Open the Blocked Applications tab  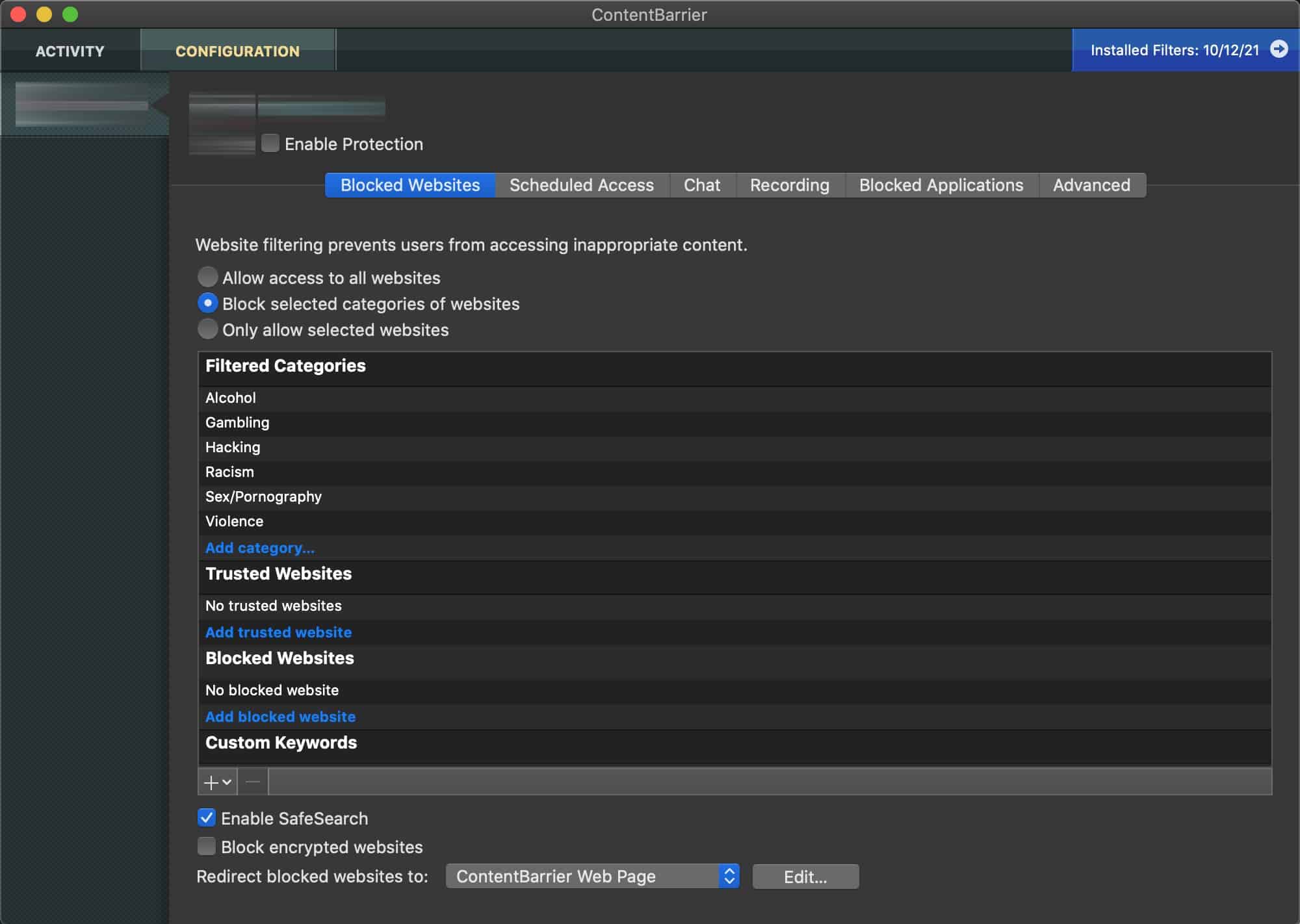tap(941, 185)
